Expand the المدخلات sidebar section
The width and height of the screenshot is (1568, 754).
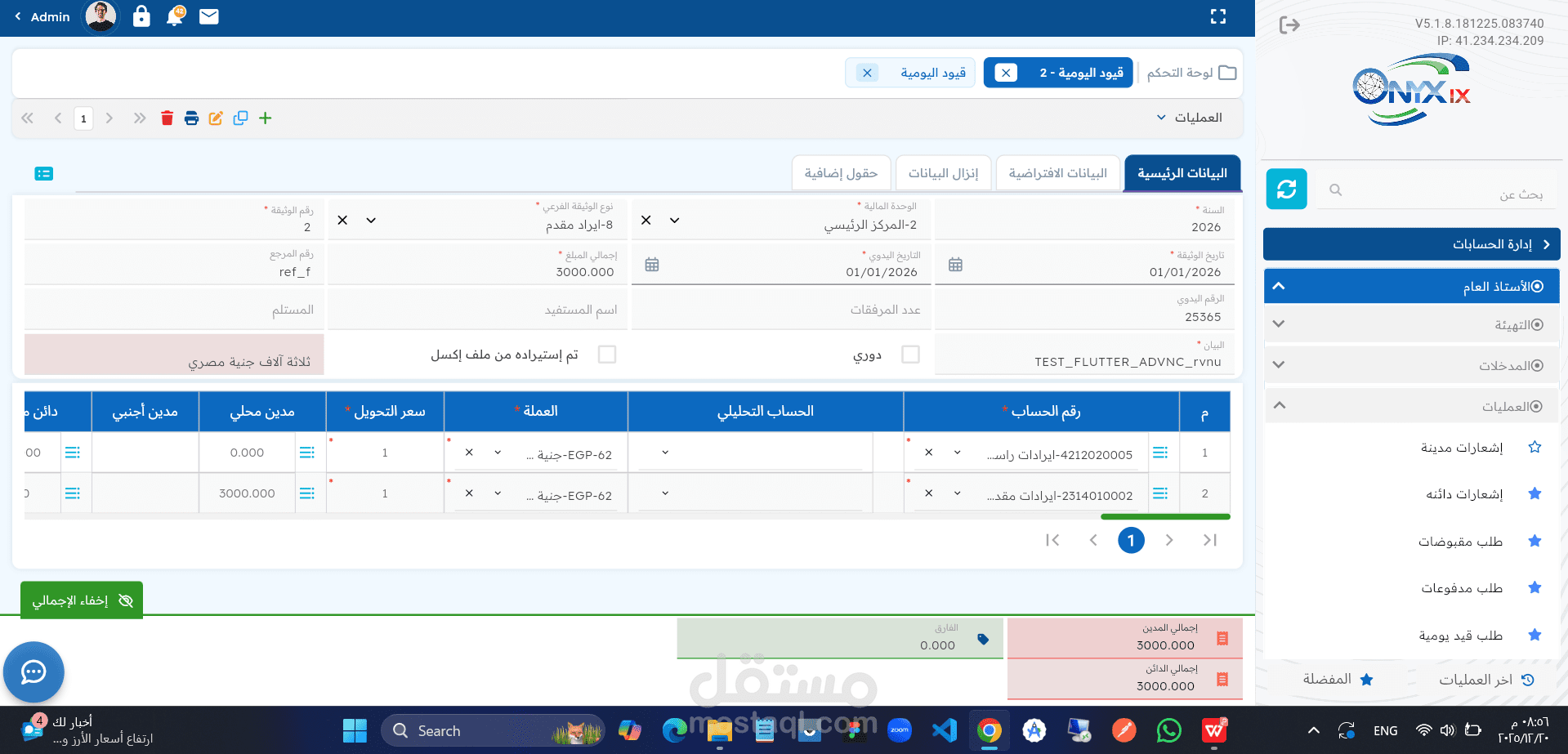[1412, 366]
